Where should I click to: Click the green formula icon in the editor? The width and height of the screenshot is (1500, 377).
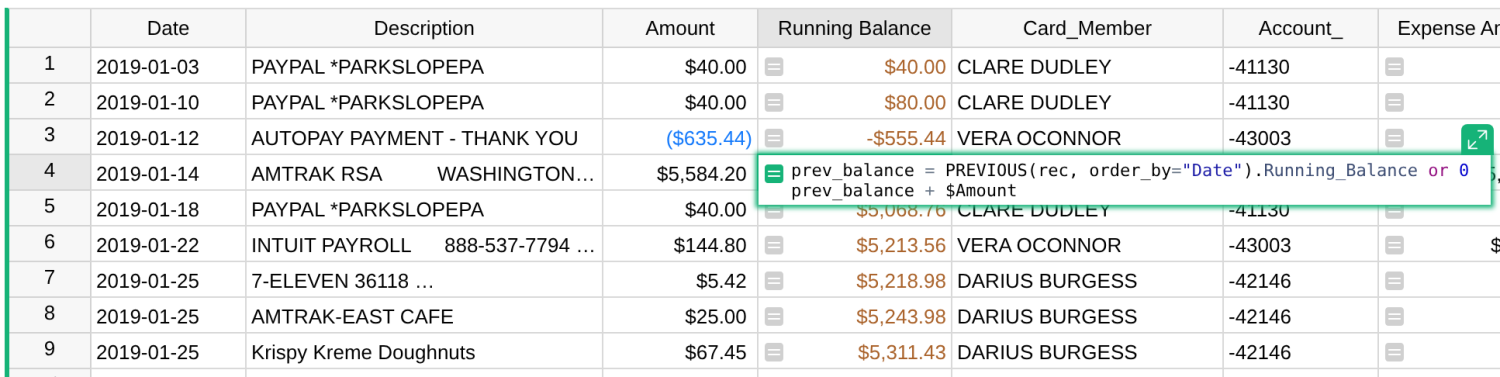(774, 174)
